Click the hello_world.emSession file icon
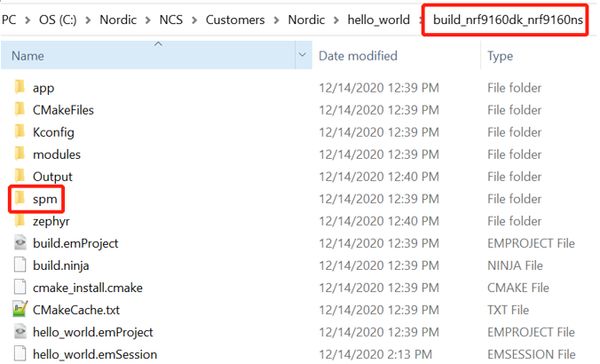The image size is (600, 364). click(20, 354)
